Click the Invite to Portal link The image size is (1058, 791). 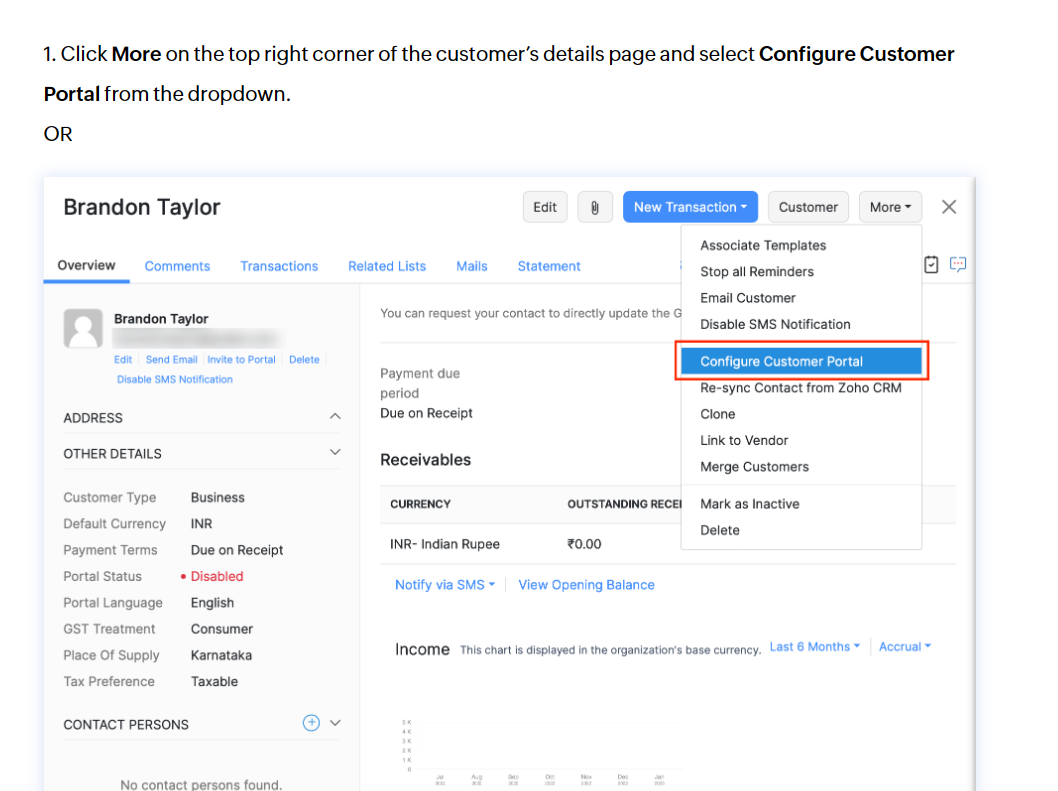click(241, 359)
